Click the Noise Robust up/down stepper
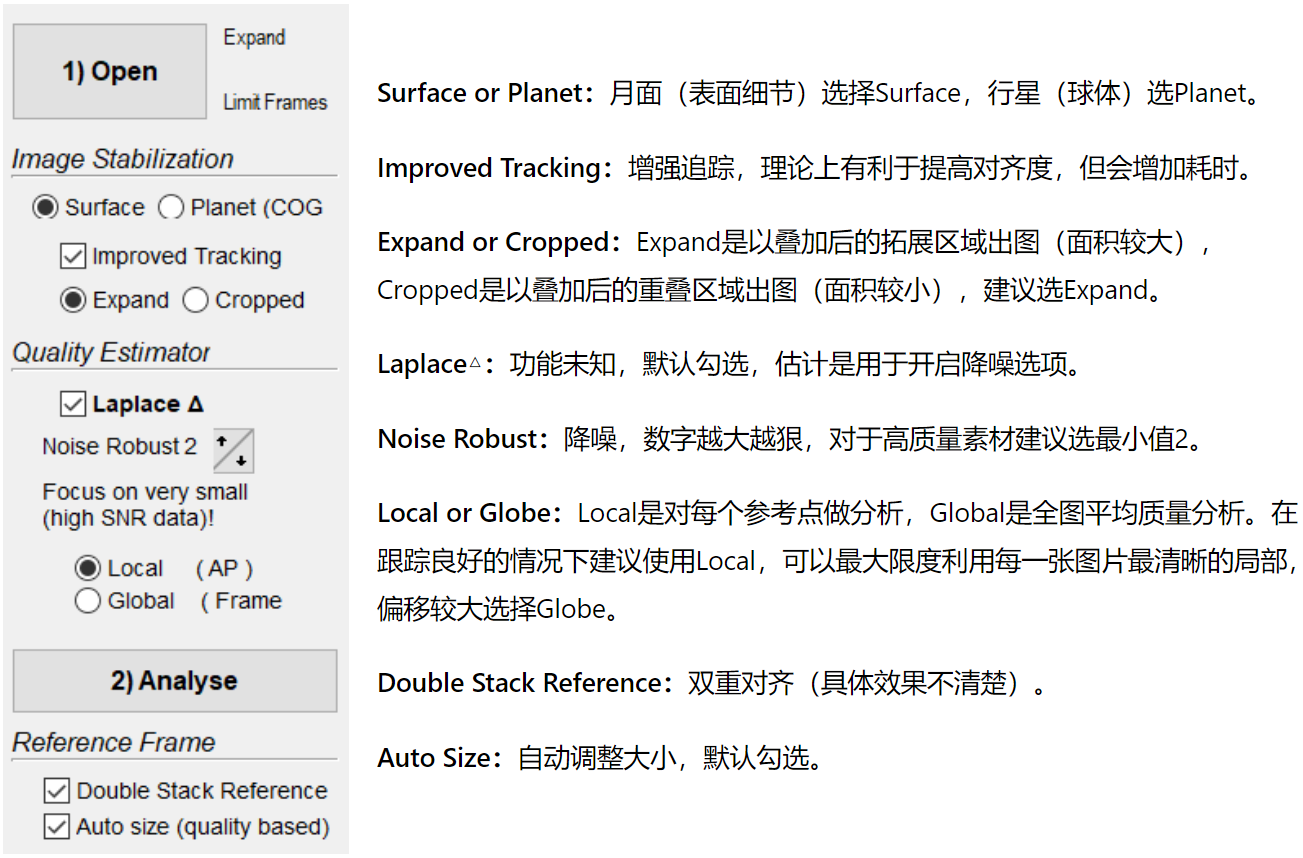The image size is (1303, 858). [234, 450]
